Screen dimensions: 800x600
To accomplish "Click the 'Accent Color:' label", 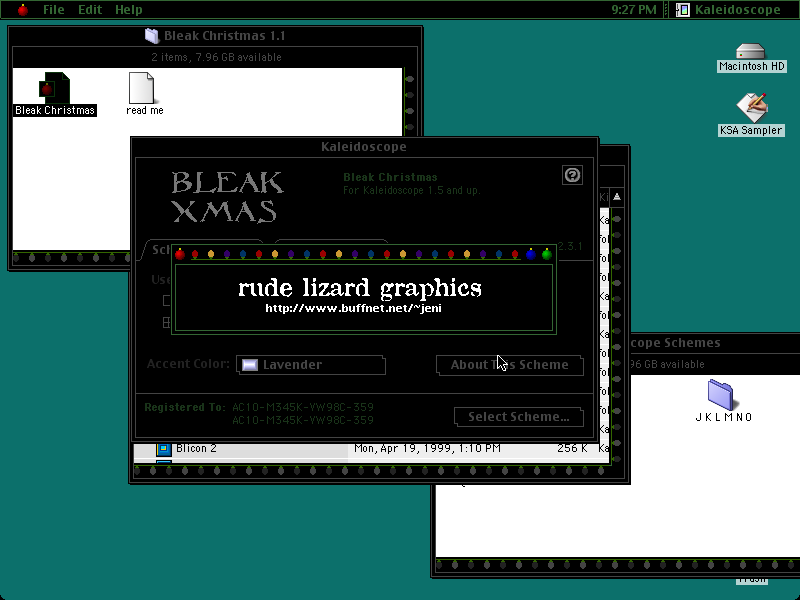I will click(x=188, y=364).
